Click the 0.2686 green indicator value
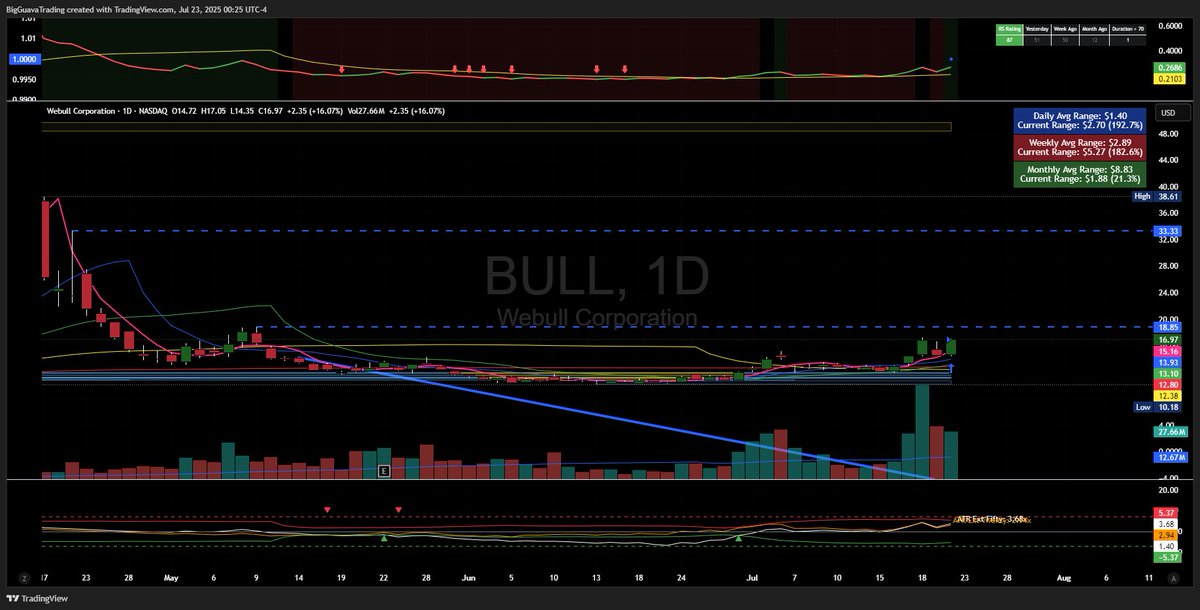 pyautogui.click(x=1170, y=68)
